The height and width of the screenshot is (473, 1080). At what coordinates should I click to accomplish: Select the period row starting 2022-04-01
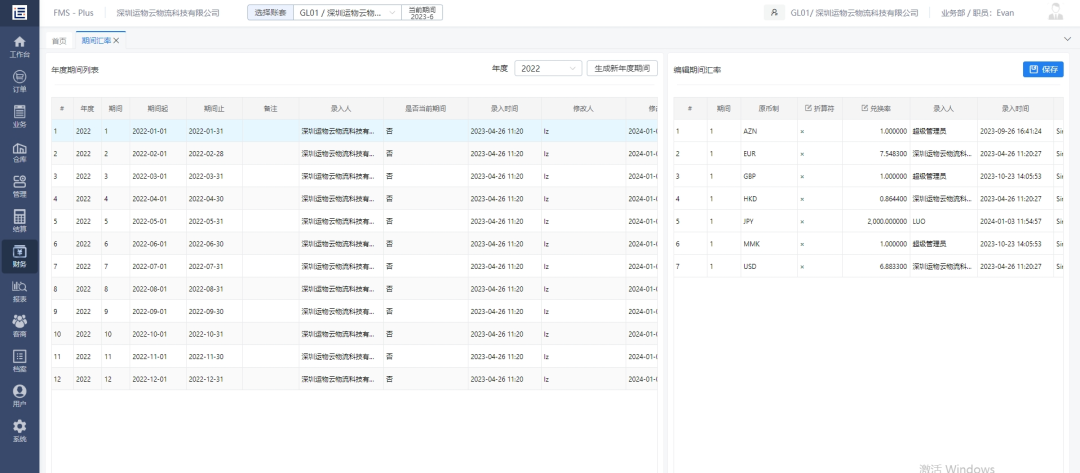[x=355, y=198]
